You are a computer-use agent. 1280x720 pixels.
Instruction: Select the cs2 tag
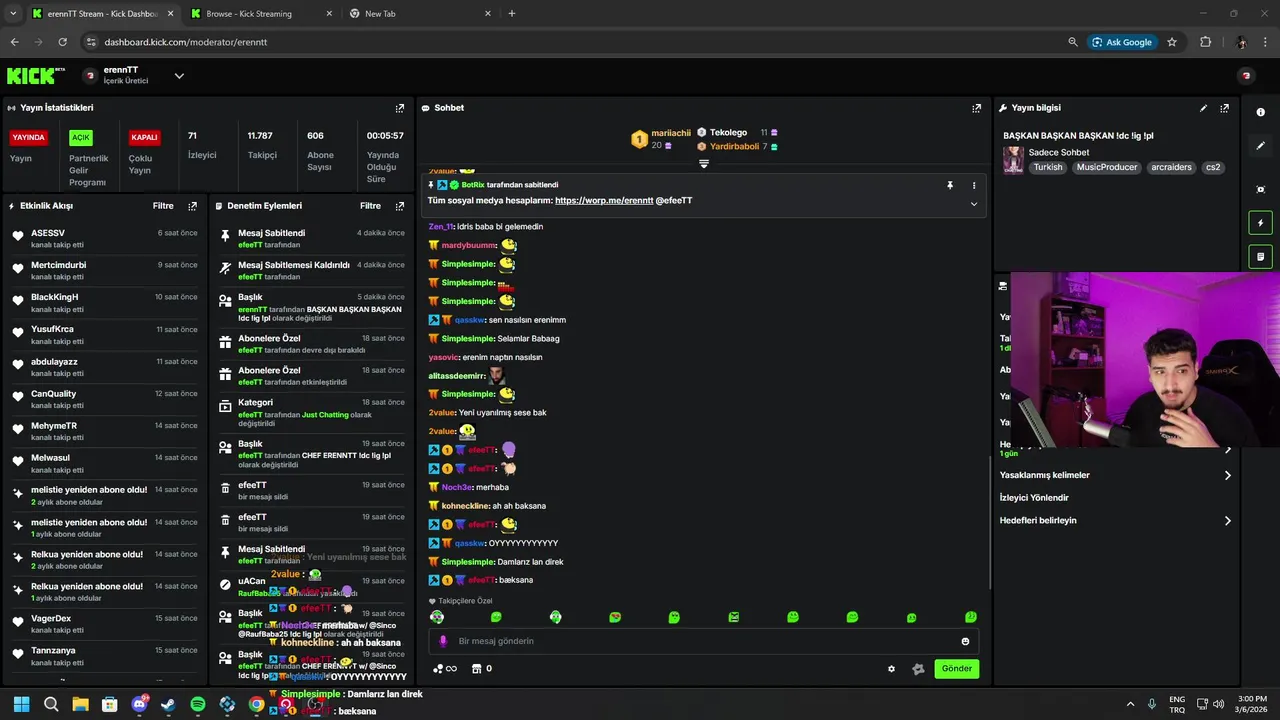pos(1213,167)
